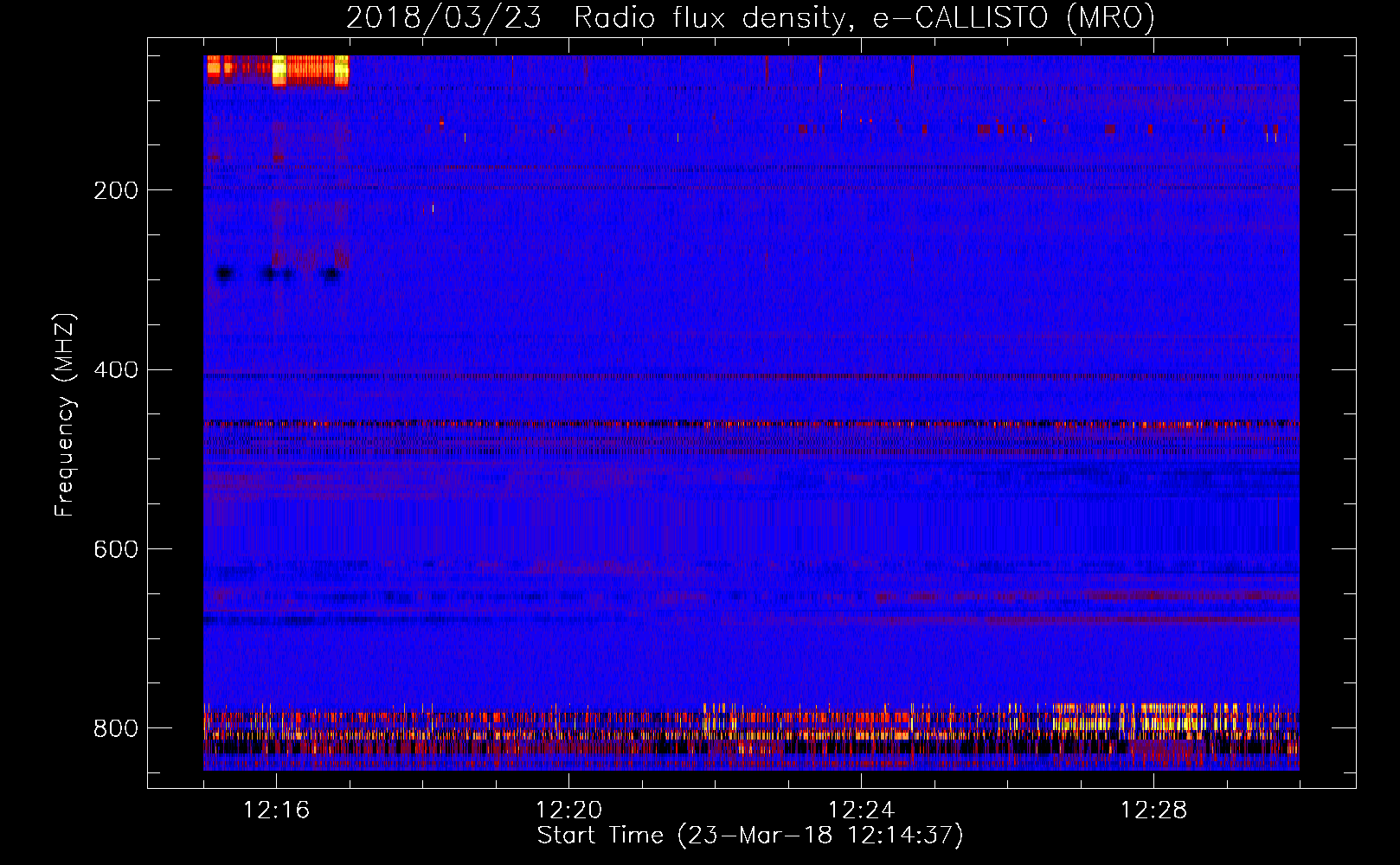Screen dimensions: 1400x865
Task: Click the 12:24 time tick label
Action: tap(861, 811)
